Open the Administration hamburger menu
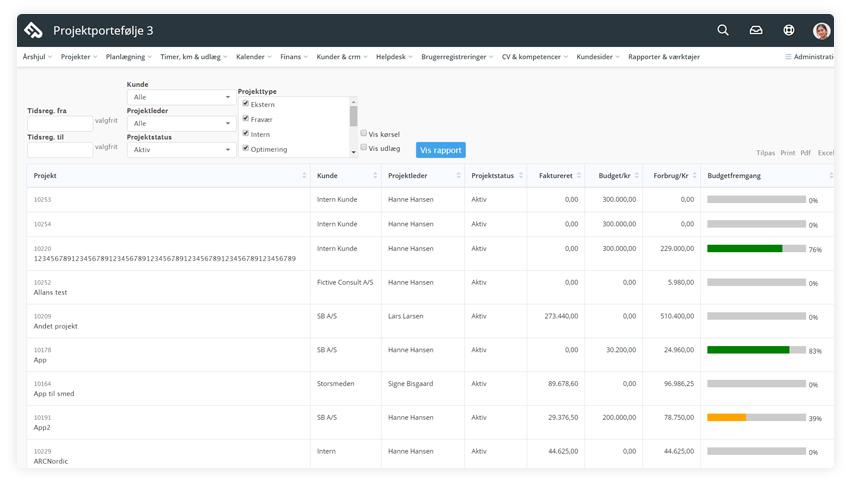This screenshot has height=482, width=850. click(x=809, y=56)
